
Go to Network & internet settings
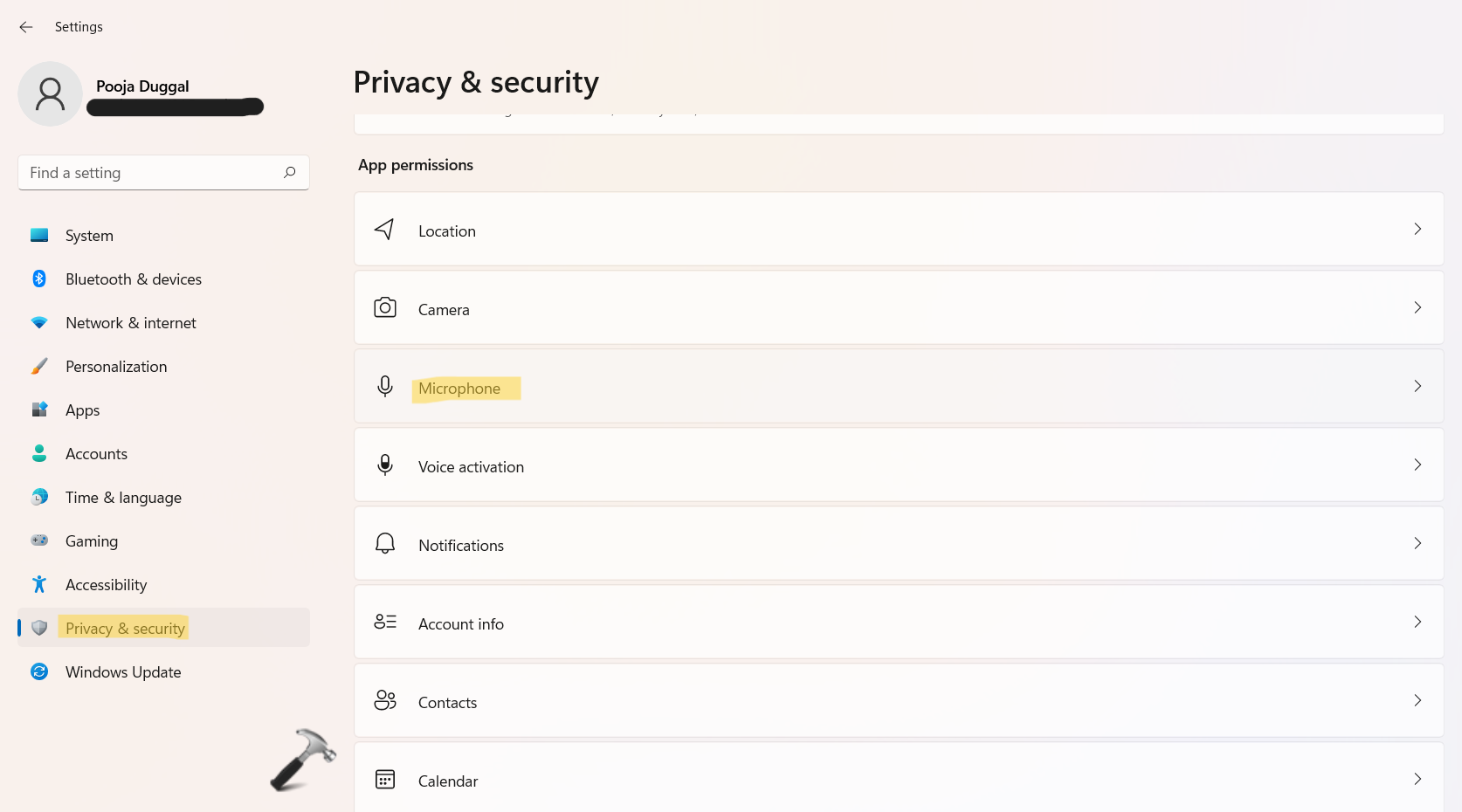(x=131, y=323)
